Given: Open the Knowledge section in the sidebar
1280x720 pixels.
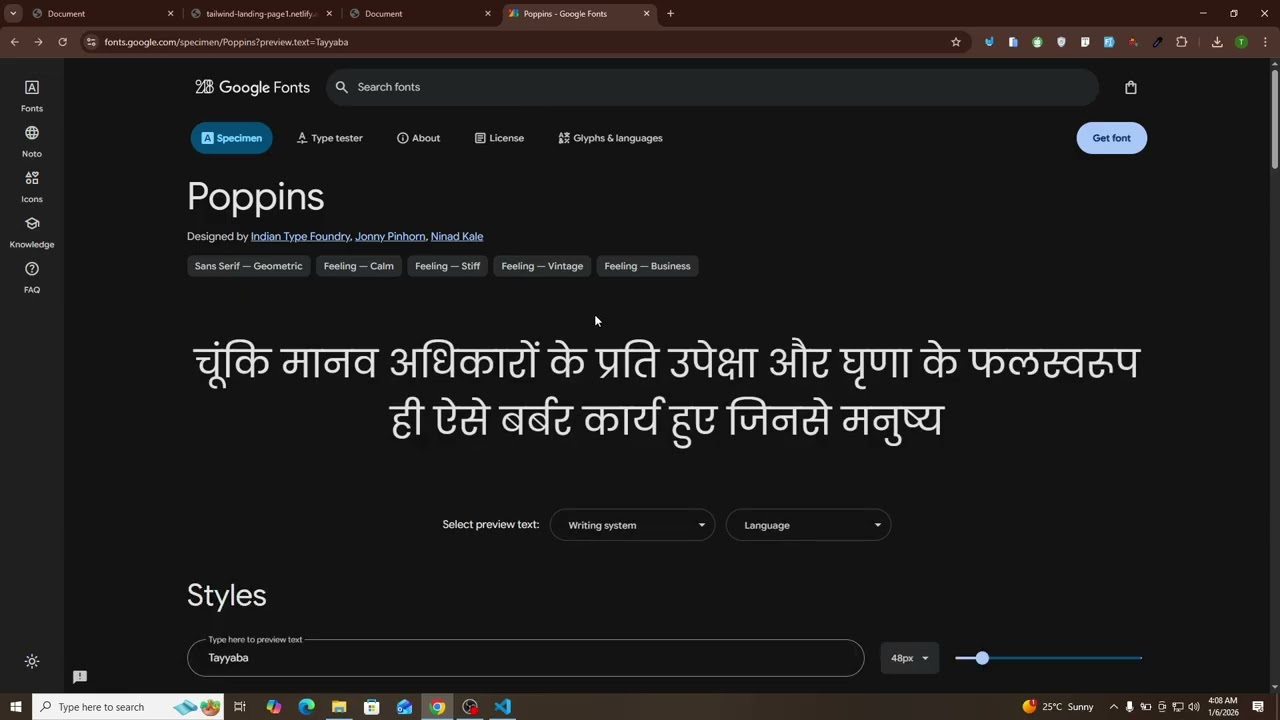Looking at the screenshot, I should [x=32, y=232].
